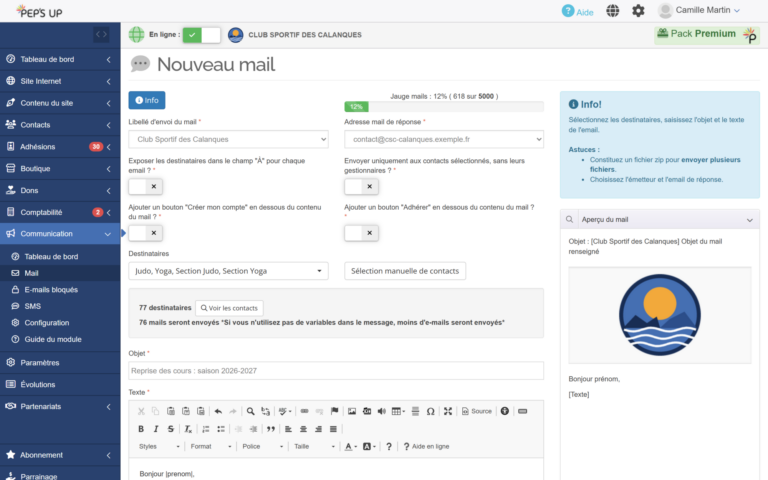Toggle the "En ligne" switch off
The width and height of the screenshot is (768, 480).
pos(201,35)
